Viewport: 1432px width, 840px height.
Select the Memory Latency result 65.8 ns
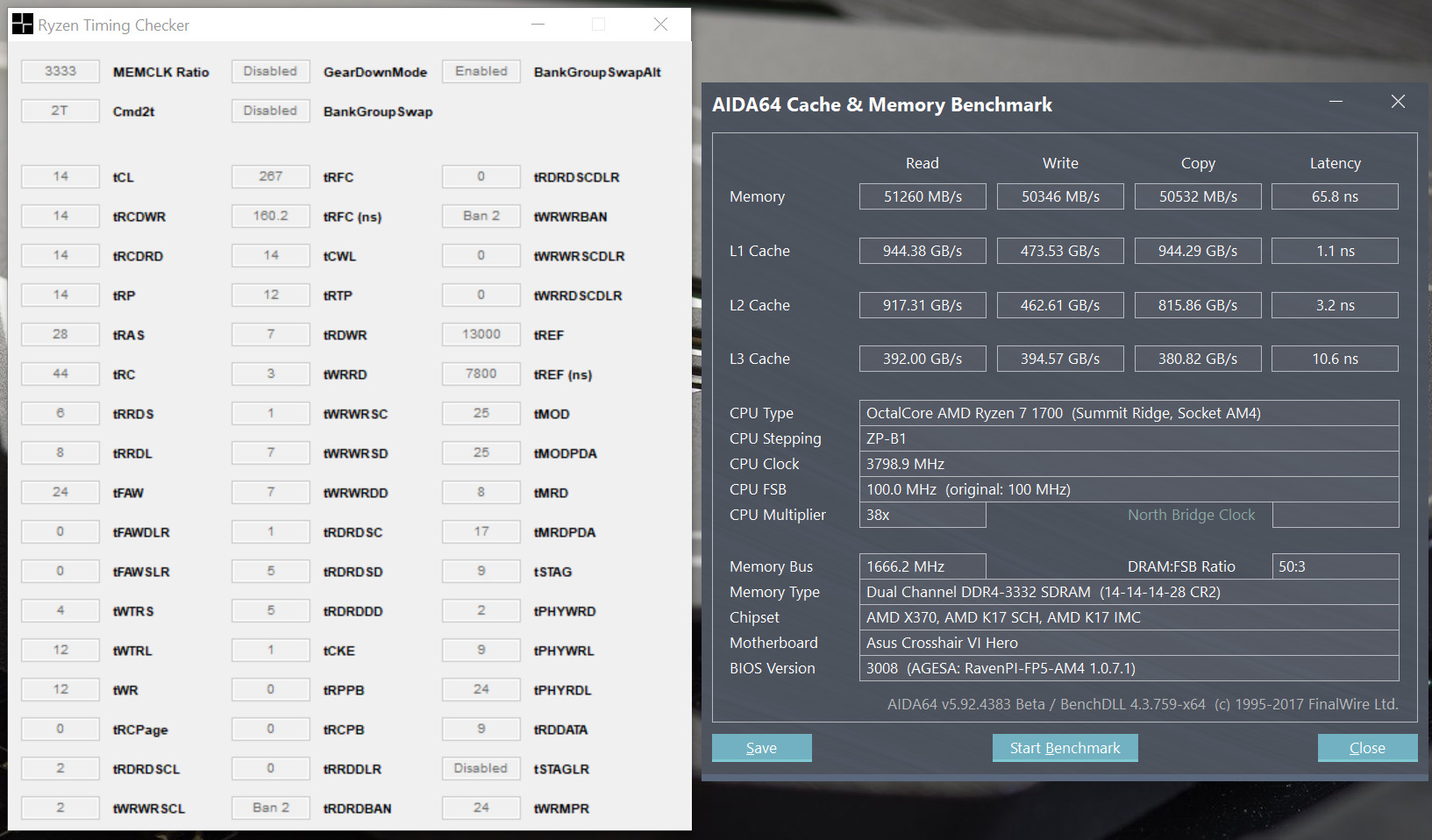(x=1336, y=196)
